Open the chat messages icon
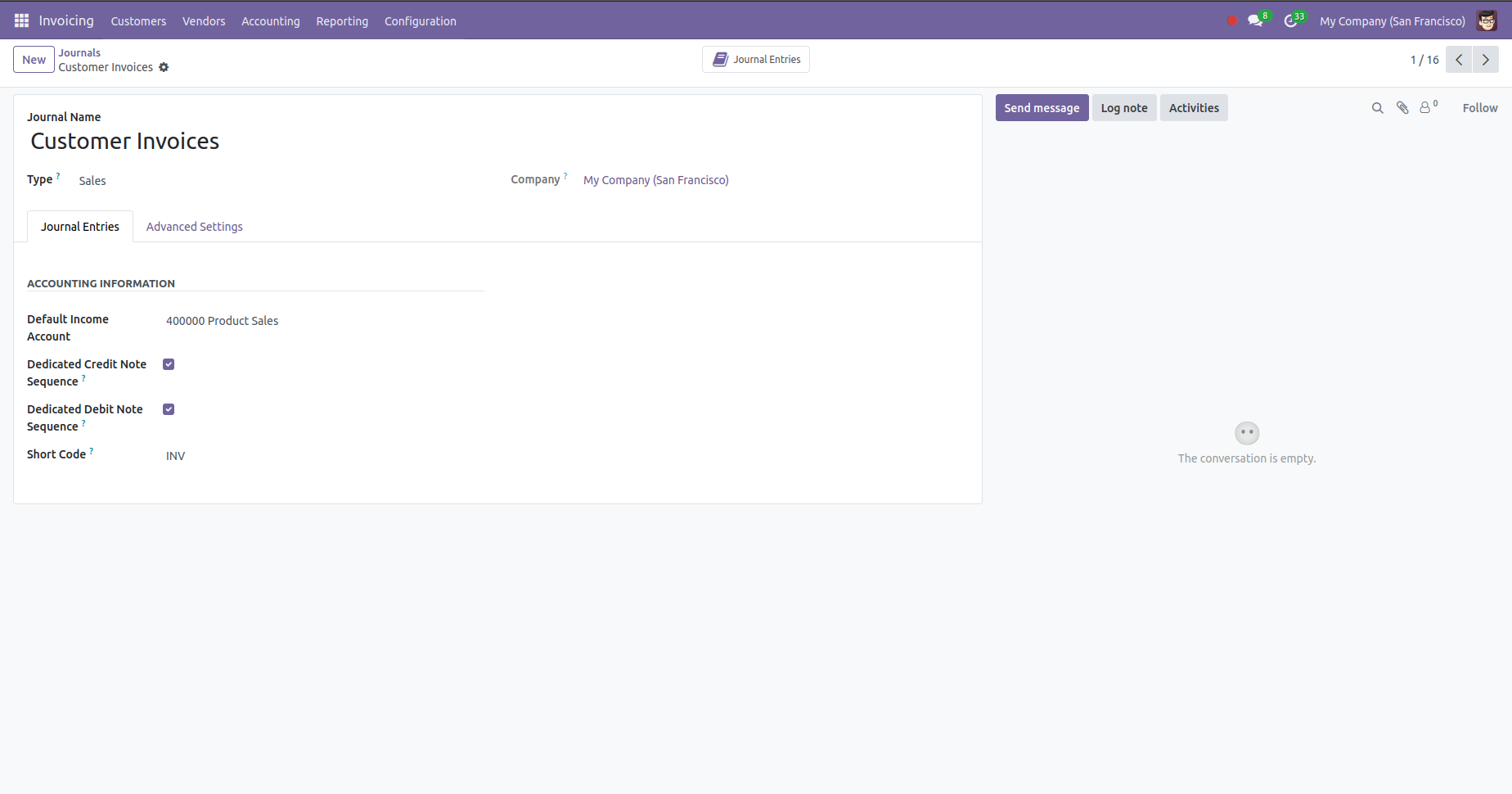 point(1255,20)
